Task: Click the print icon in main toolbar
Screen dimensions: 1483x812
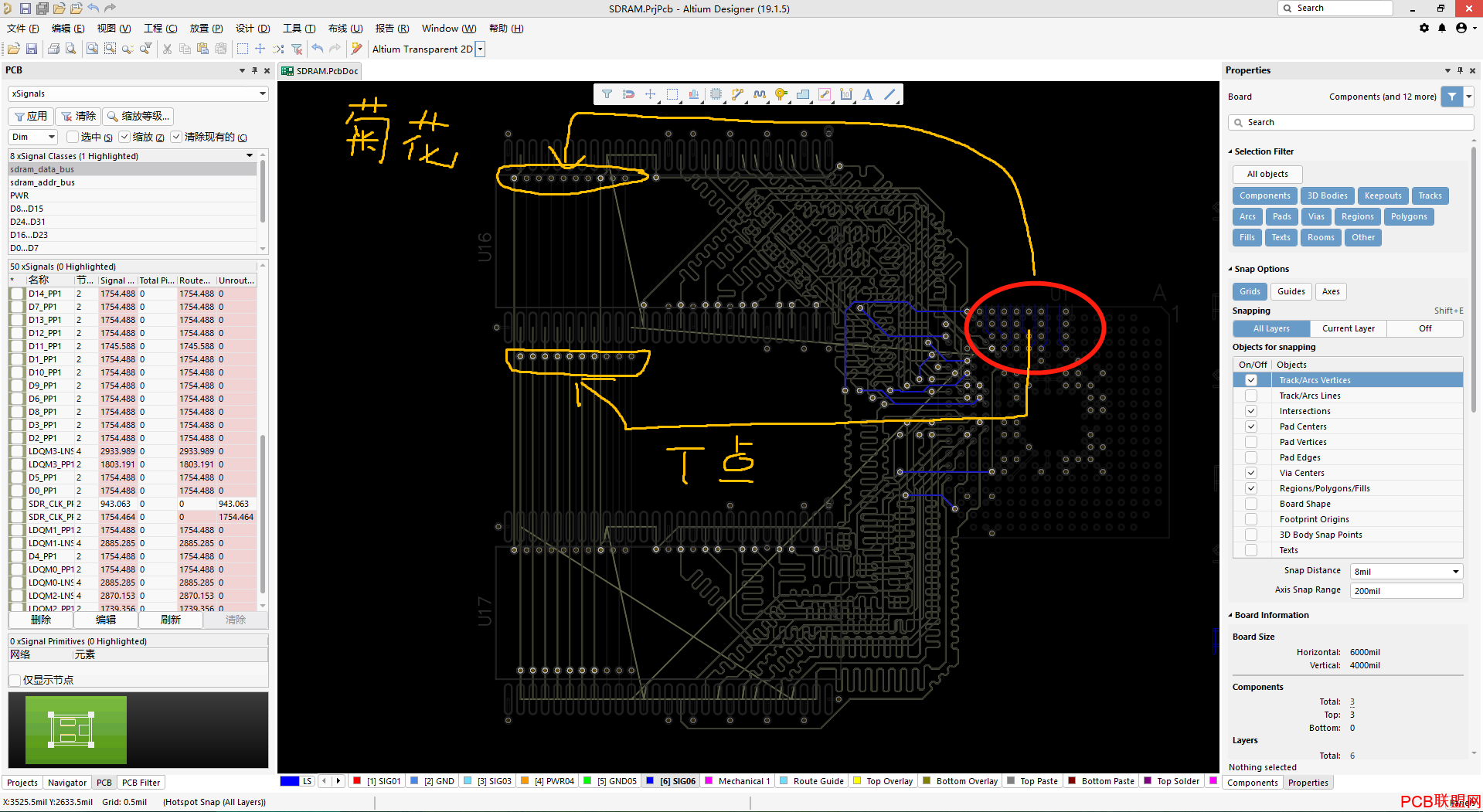Action: [53, 49]
